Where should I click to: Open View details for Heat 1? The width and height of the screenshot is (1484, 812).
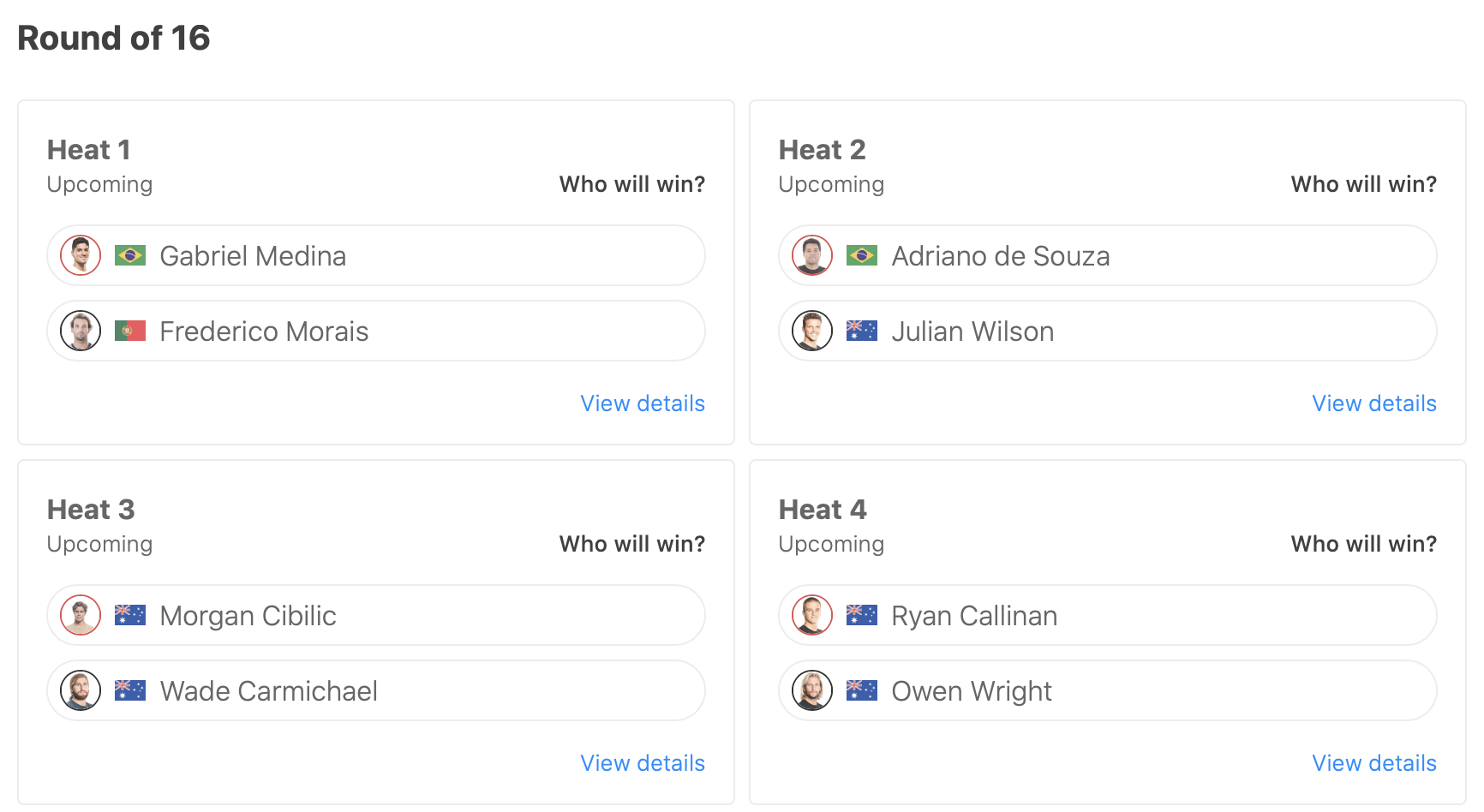[643, 403]
